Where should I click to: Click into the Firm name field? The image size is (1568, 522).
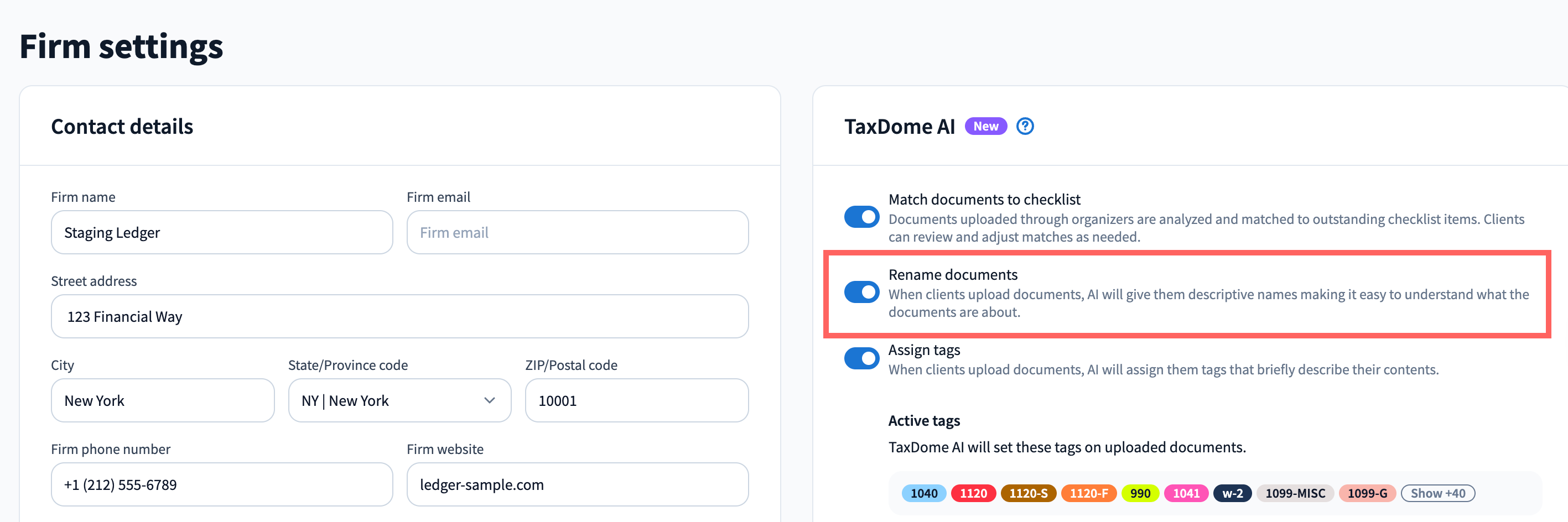tap(221, 232)
